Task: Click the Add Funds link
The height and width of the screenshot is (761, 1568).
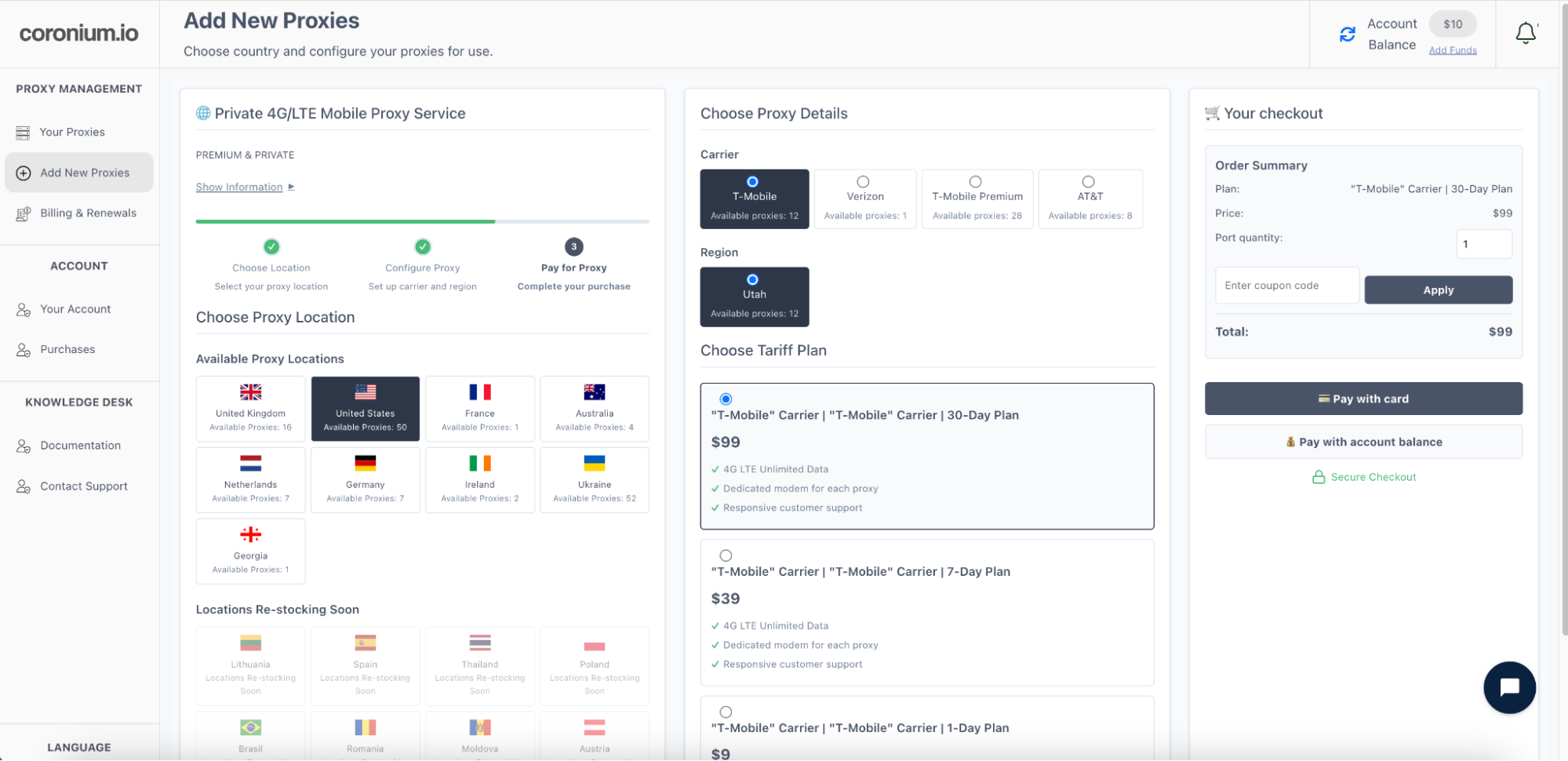Action: pyautogui.click(x=1452, y=50)
